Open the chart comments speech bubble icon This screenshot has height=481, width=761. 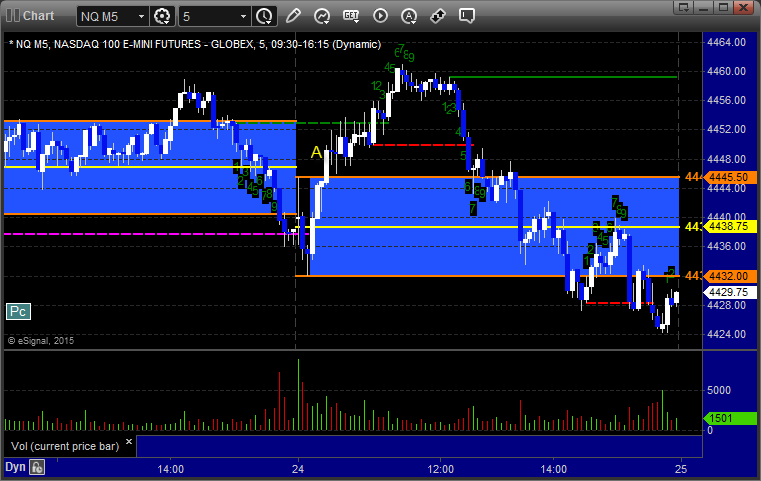click(467, 16)
